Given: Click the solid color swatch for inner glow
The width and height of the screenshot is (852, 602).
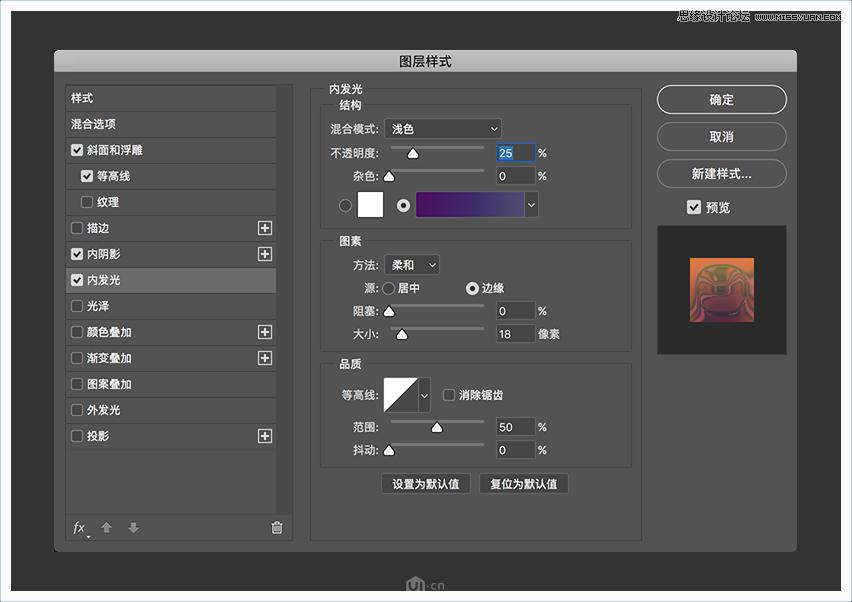Looking at the screenshot, I should pos(371,204).
